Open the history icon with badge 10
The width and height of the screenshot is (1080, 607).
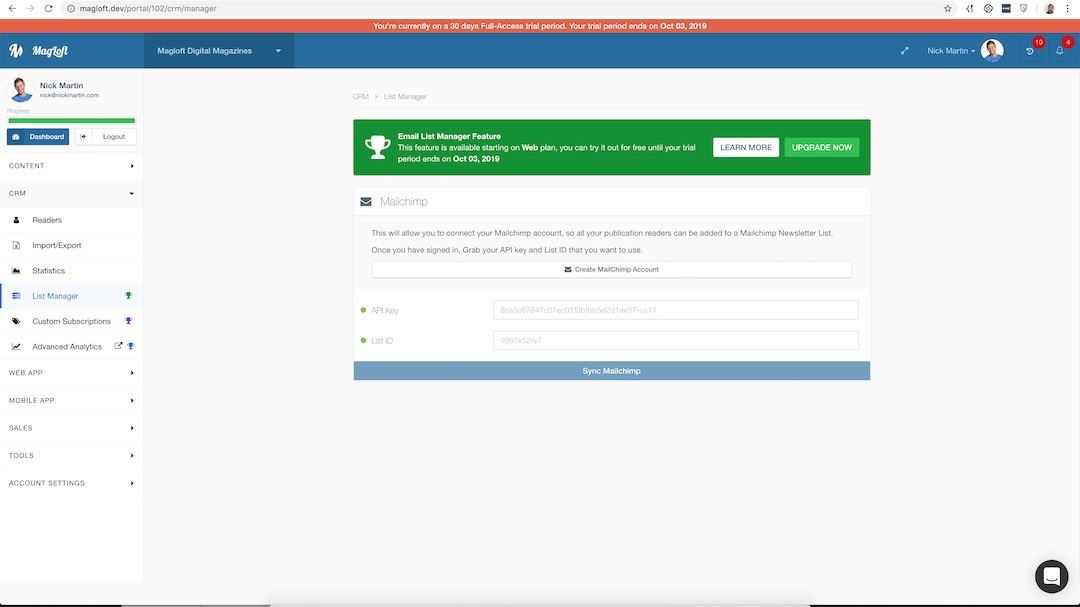click(1030, 51)
